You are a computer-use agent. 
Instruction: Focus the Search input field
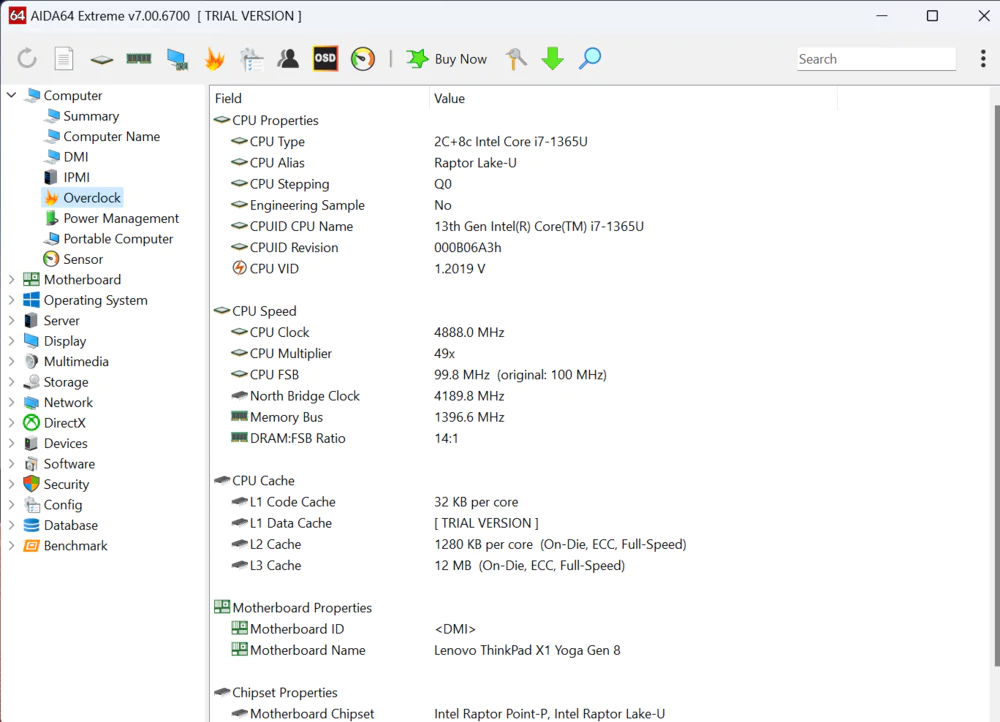(876, 59)
